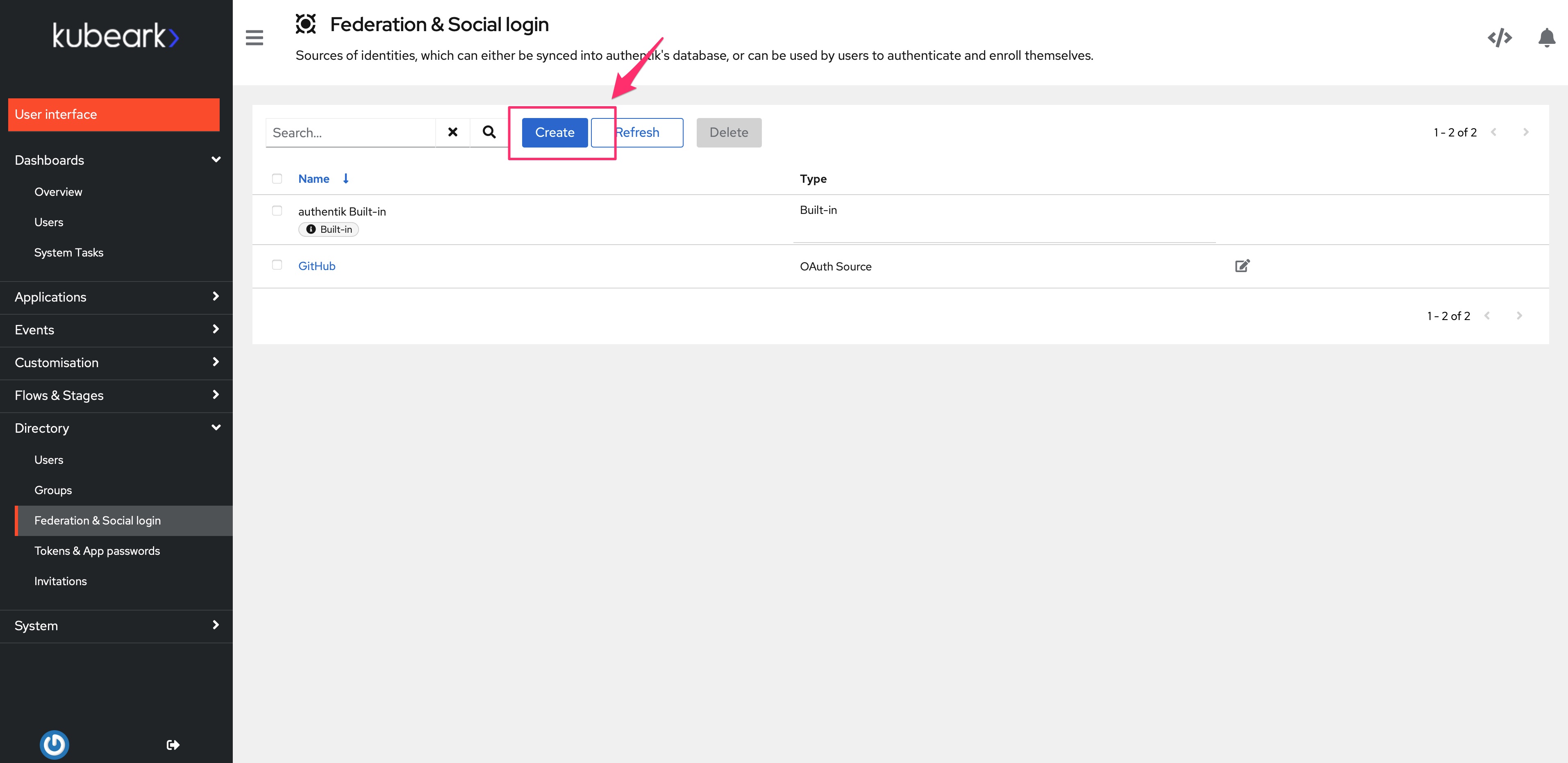
Task: Go to next page with pagination arrow
Action: (1526, 132)
